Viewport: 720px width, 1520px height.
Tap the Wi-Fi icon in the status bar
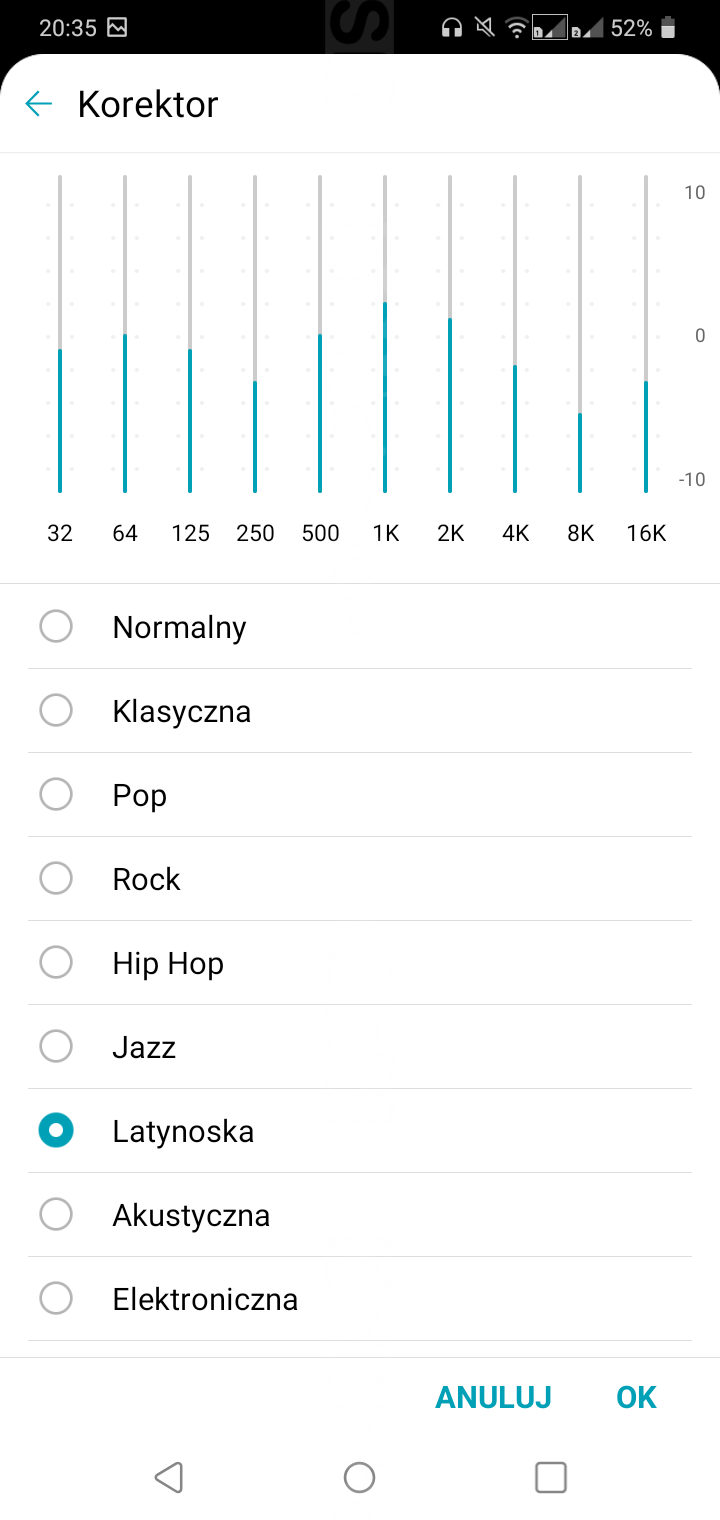(x=516, y=28)
